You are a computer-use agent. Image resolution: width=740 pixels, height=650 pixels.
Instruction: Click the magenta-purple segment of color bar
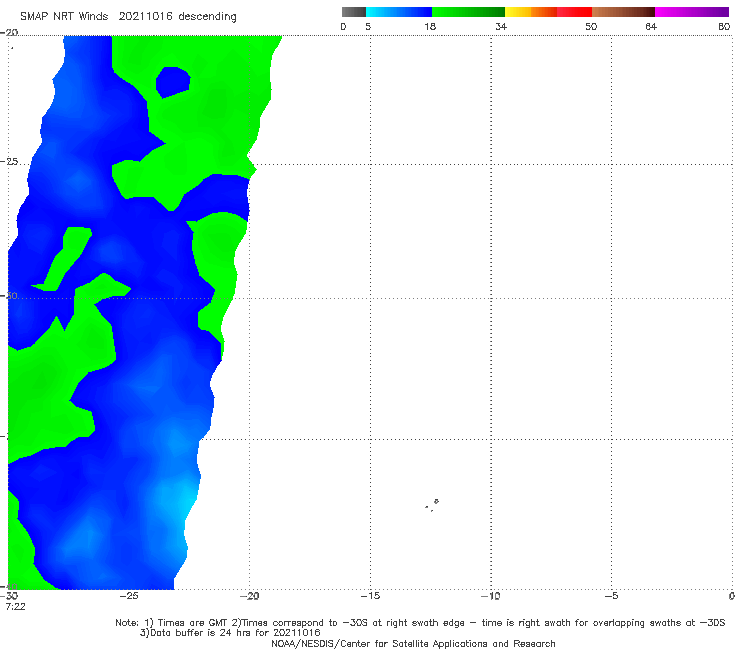(x=692, y=12)
